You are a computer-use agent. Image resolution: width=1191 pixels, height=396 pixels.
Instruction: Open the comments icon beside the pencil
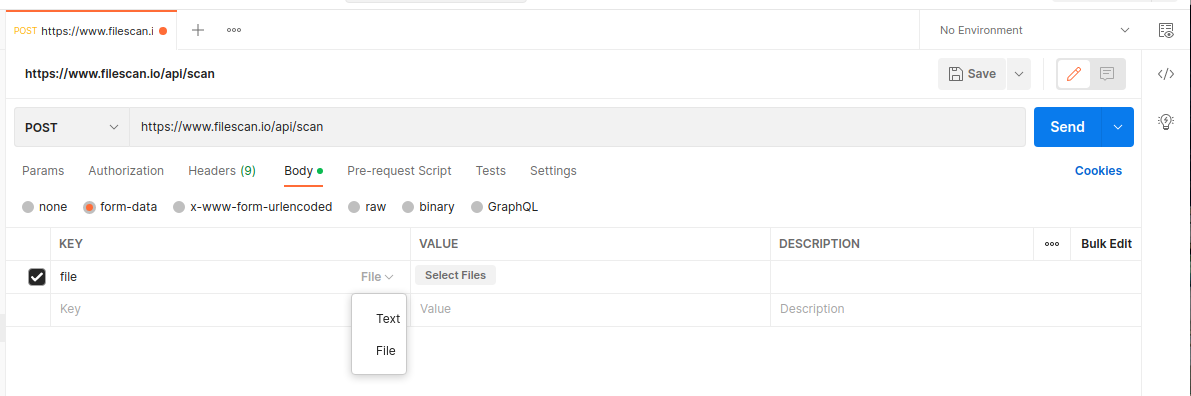1107,74
